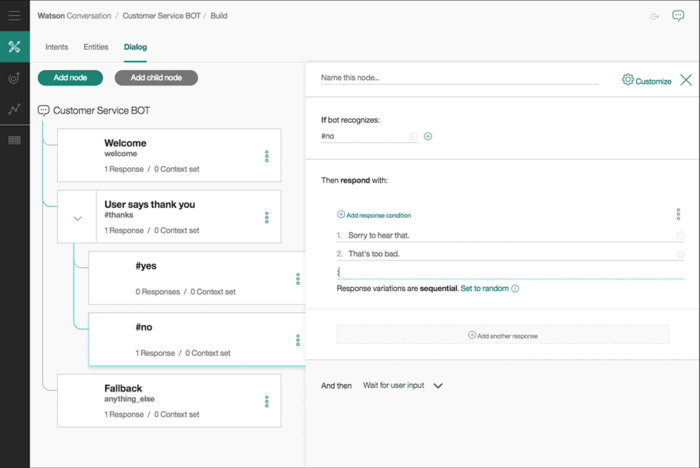Image resolution: width=700 pixels, height=468 pixels.
Task: Click the plus icon to add condition
Action: pos(428,136)
